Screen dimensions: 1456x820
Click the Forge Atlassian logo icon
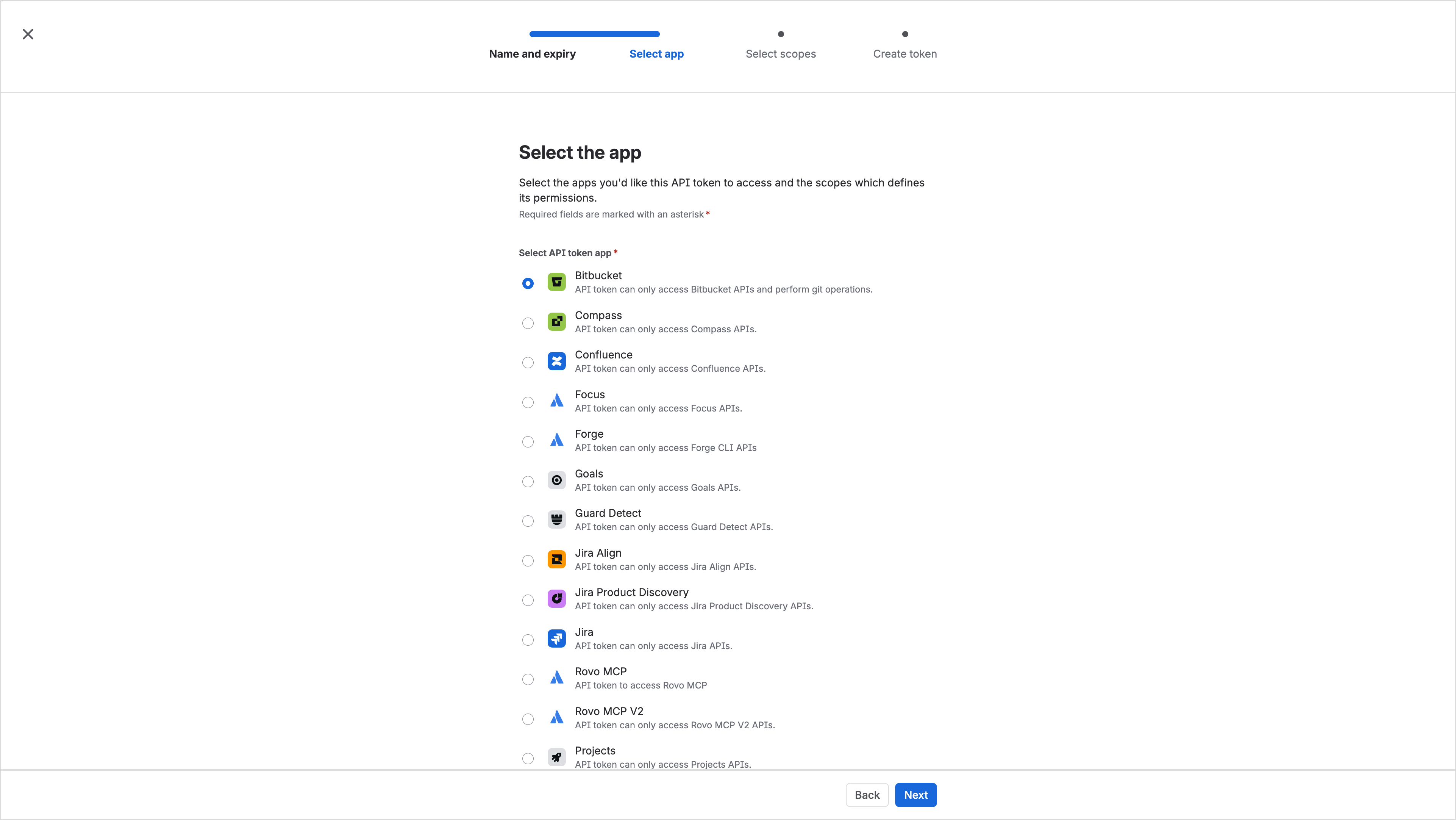tap(557, 441)
